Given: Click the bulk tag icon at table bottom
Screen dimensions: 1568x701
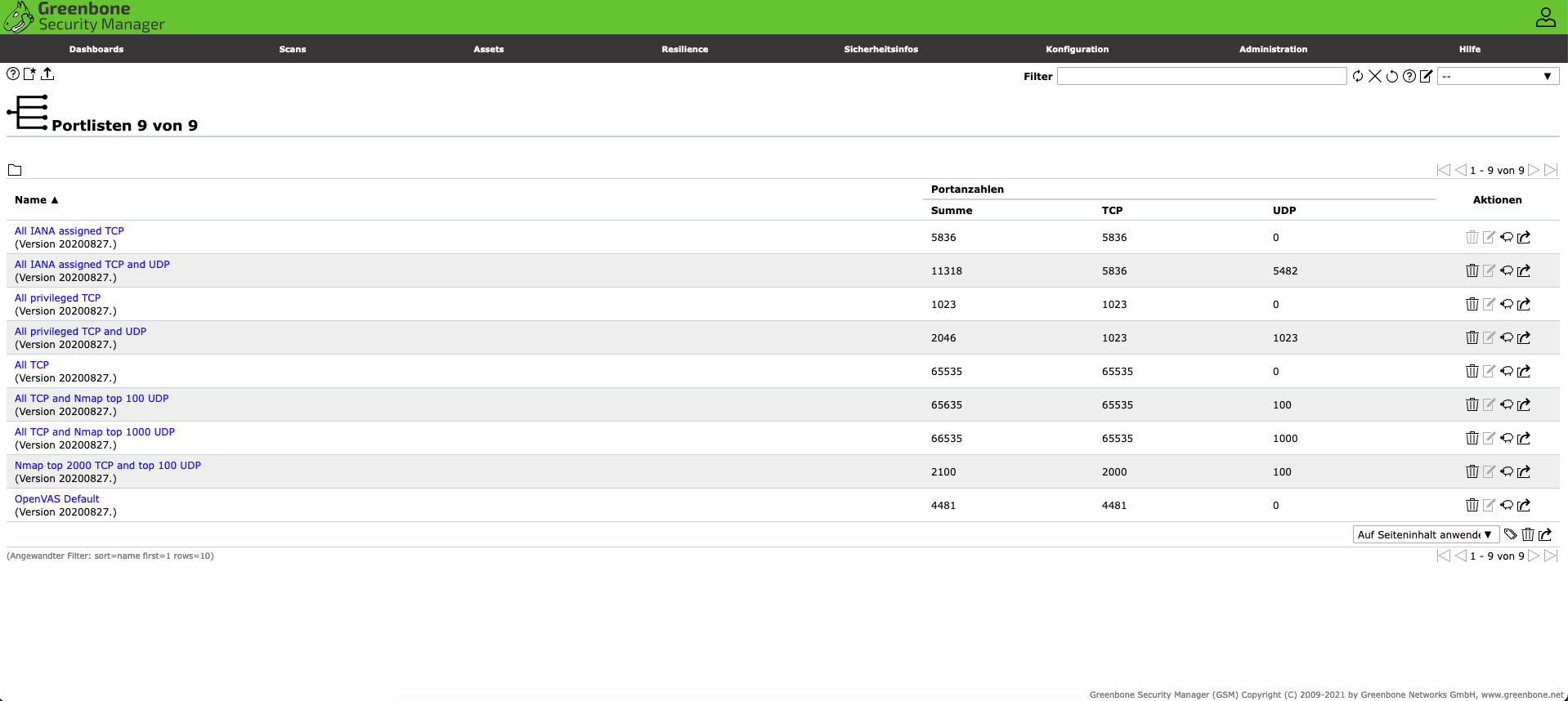Looking at the screenshot, I should pyautogui.click(x=1511, y=534).
